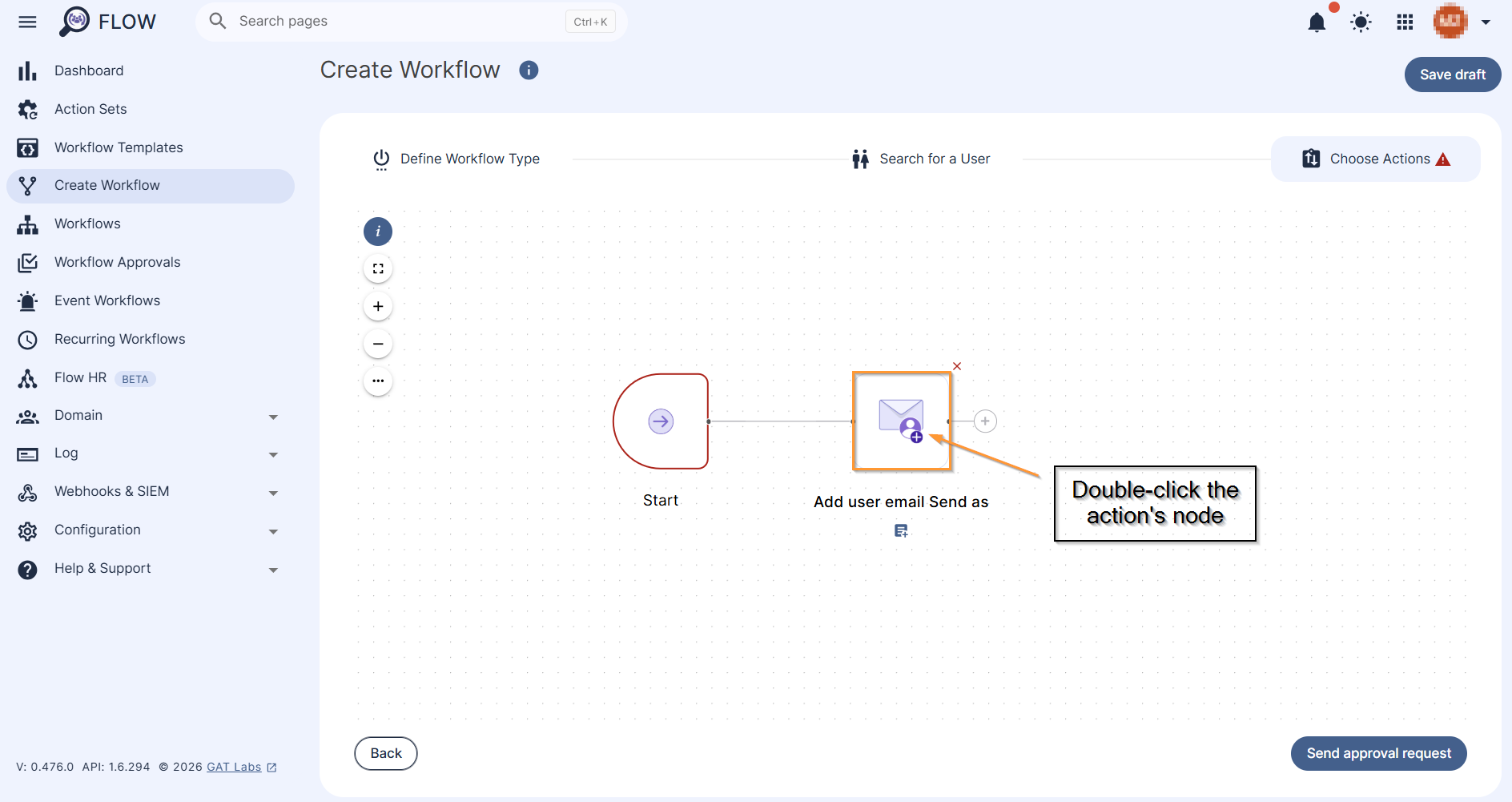Image resolution: width=1512 pixels, height=802 pixels.
Task: Click the Recurring Workflows clock icon
Action: point(27,340)
